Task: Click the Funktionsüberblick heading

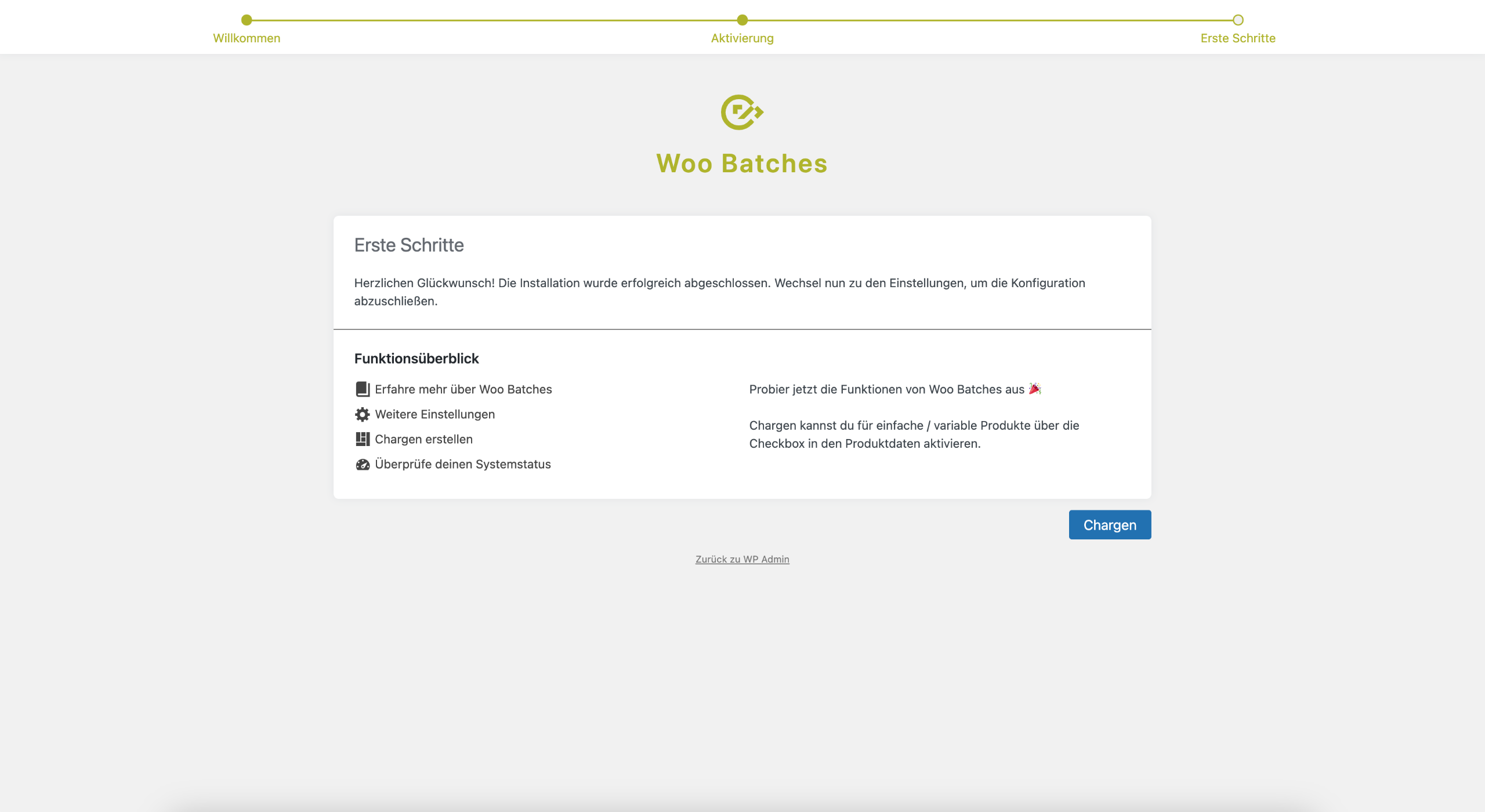Action: pyautogui.click(x=416, y=358)
